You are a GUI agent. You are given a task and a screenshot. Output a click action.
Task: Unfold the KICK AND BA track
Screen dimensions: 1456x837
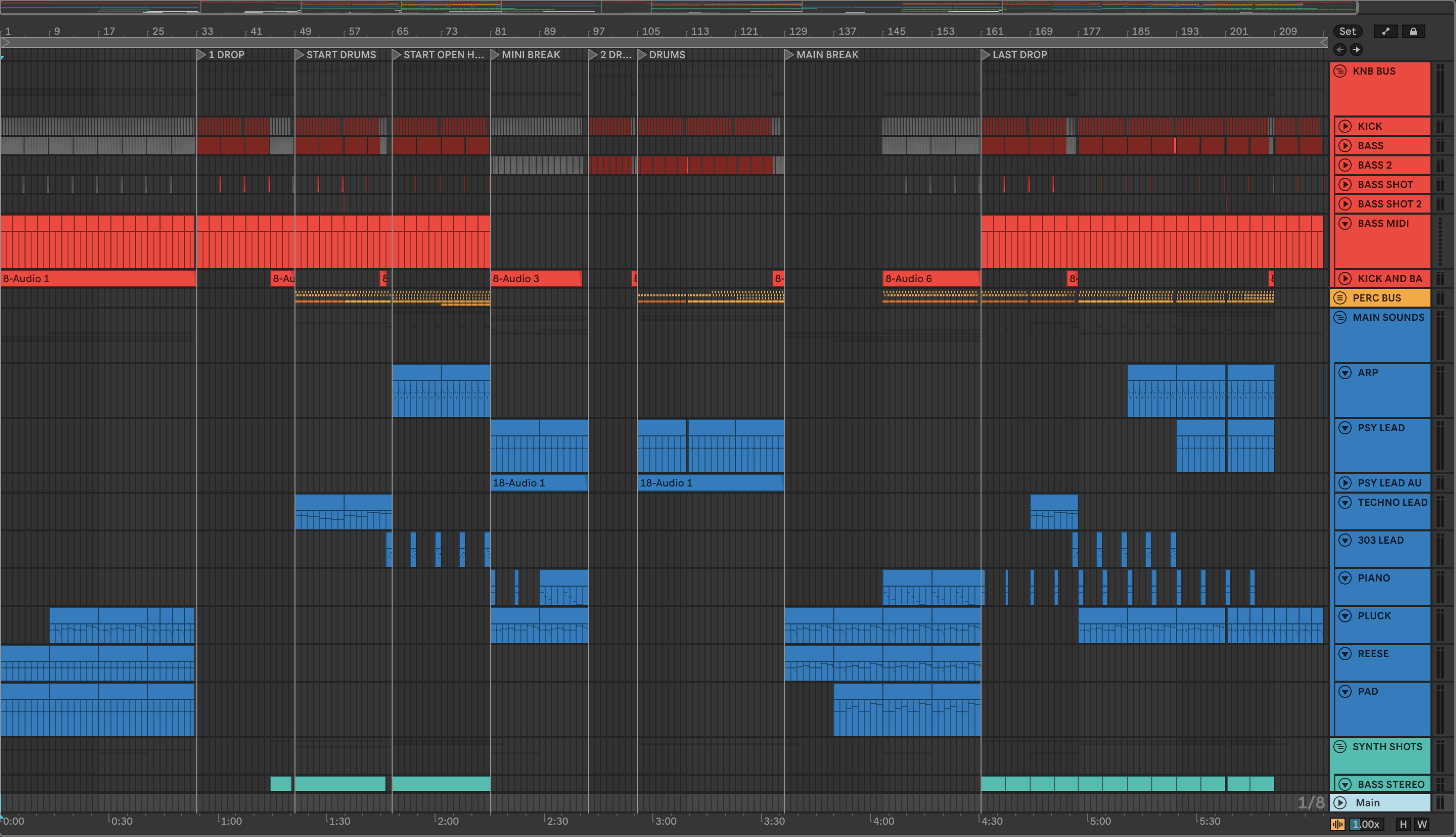point(1345,279)
